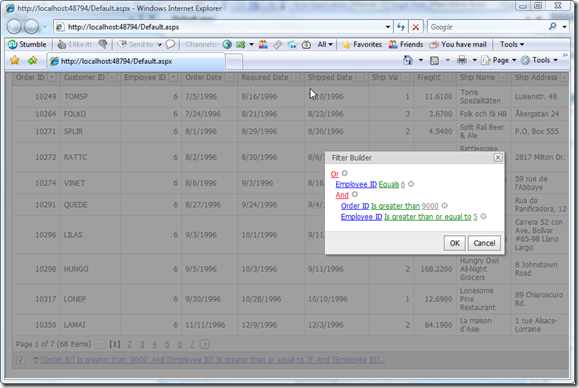Add a condition with the plus icon next to Or
Screen dimensions: 579x388
(345, 173)
